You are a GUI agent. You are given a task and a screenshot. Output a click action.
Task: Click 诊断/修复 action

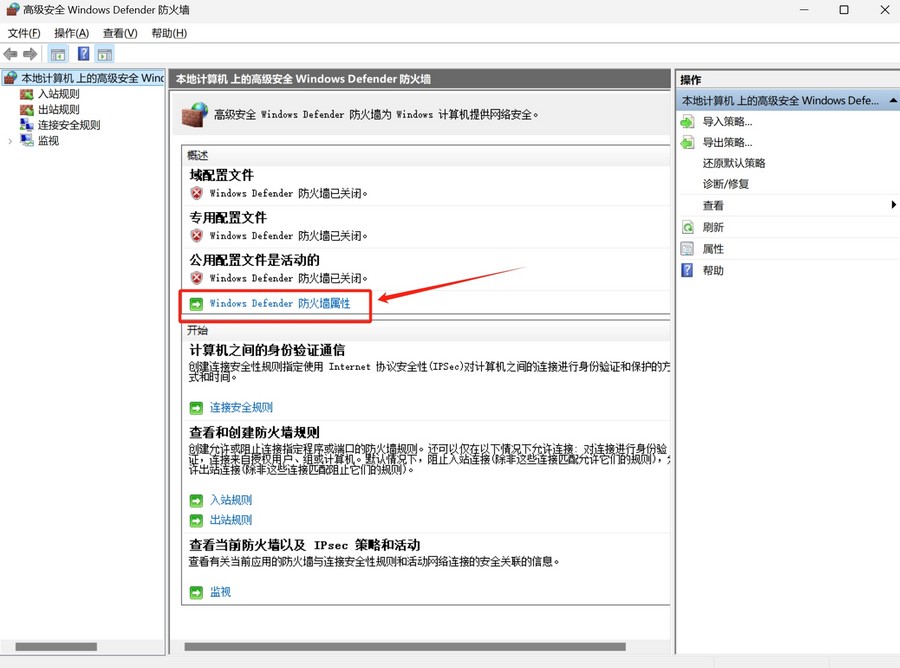tap(726, 184)
